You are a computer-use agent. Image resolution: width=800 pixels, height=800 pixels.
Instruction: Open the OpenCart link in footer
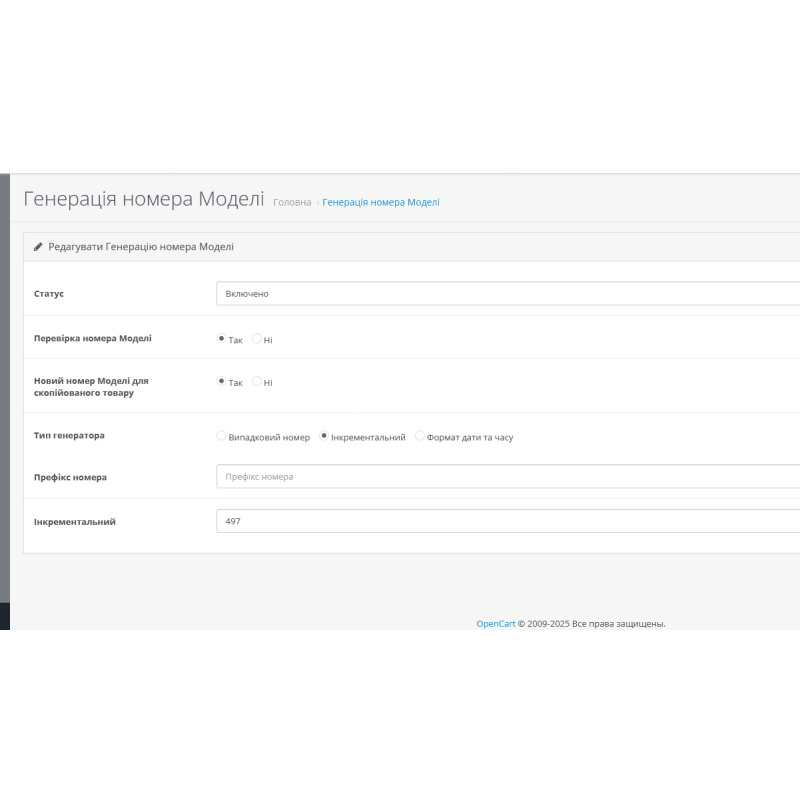click(496, 623)
